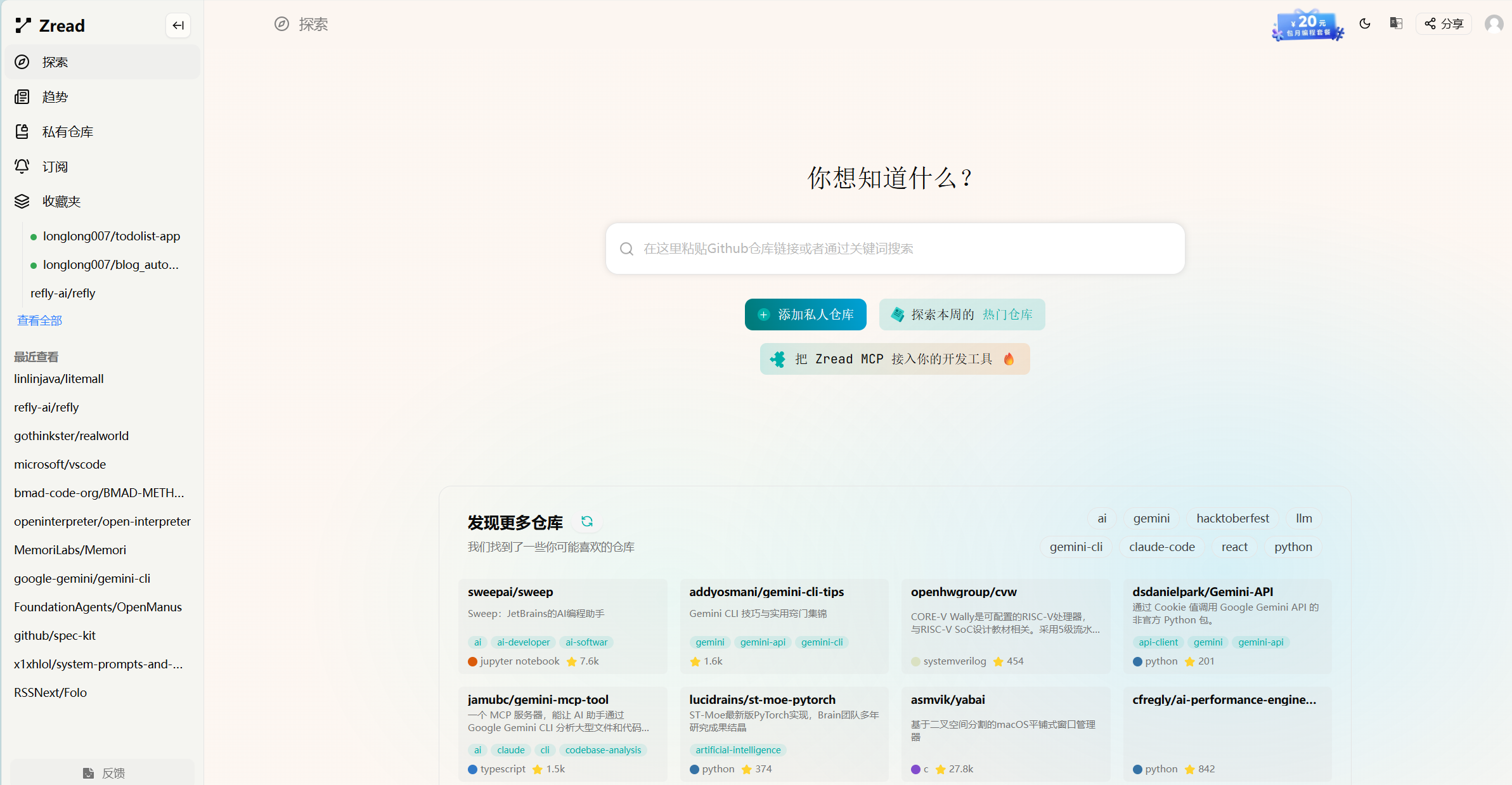The height and width of the screenshot is (785, 1512).
Task: Expand 收藏夹 favorites section
Action: coord(61,202)
